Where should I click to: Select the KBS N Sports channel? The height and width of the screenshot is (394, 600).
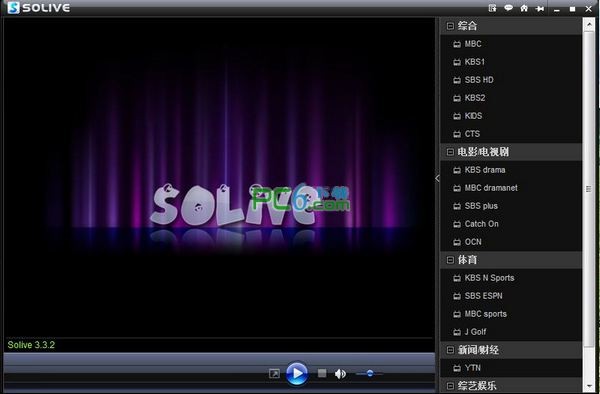click(x=511, y=278)
